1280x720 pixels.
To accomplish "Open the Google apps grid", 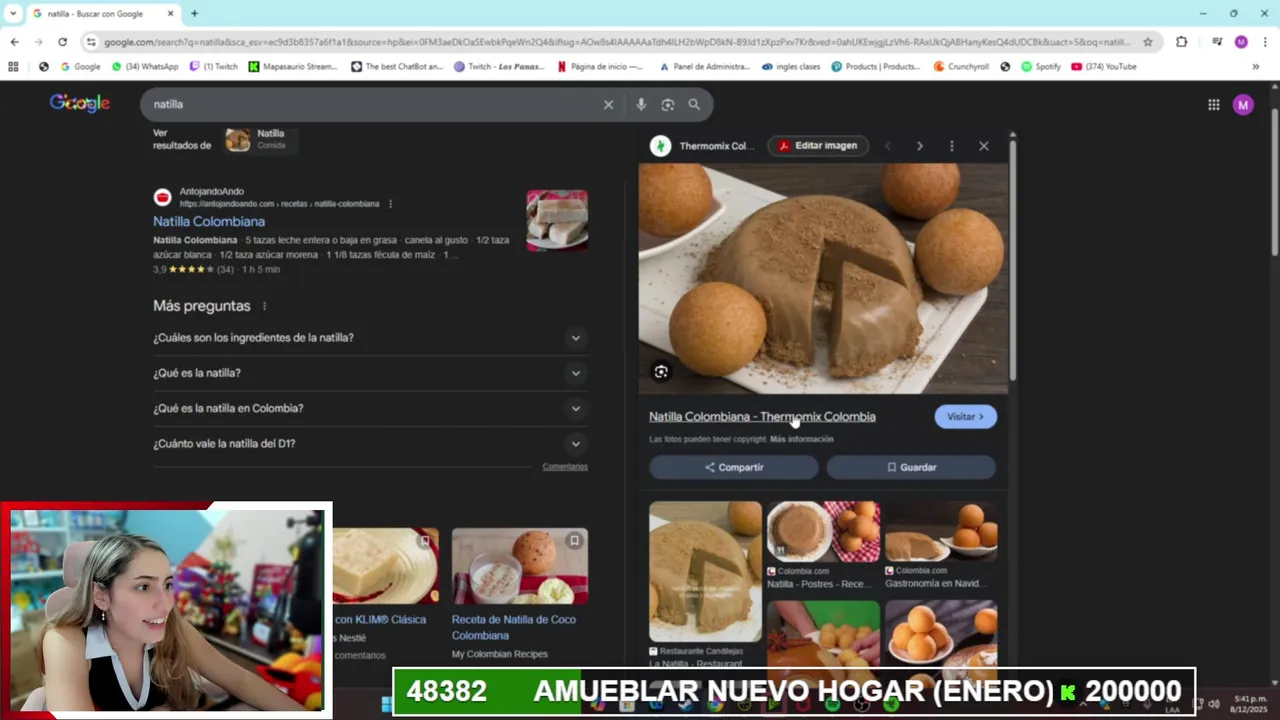I will [1213, 104].
